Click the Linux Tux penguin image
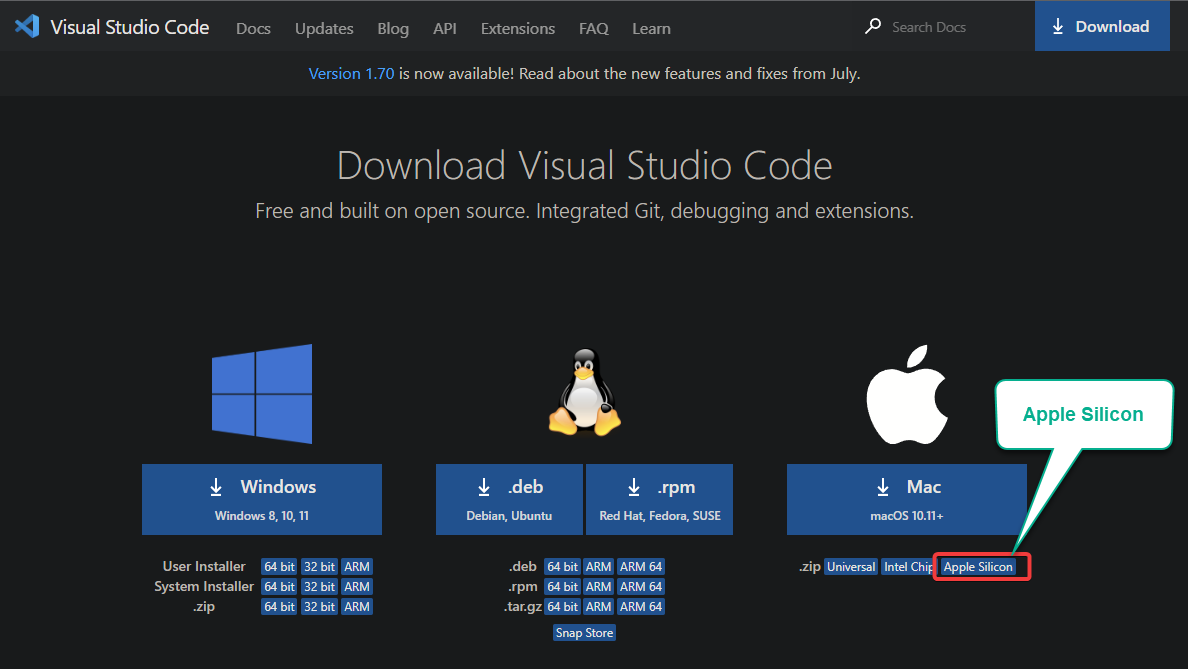This screenshot has width=1188, height=669. (x=585, y=392)
